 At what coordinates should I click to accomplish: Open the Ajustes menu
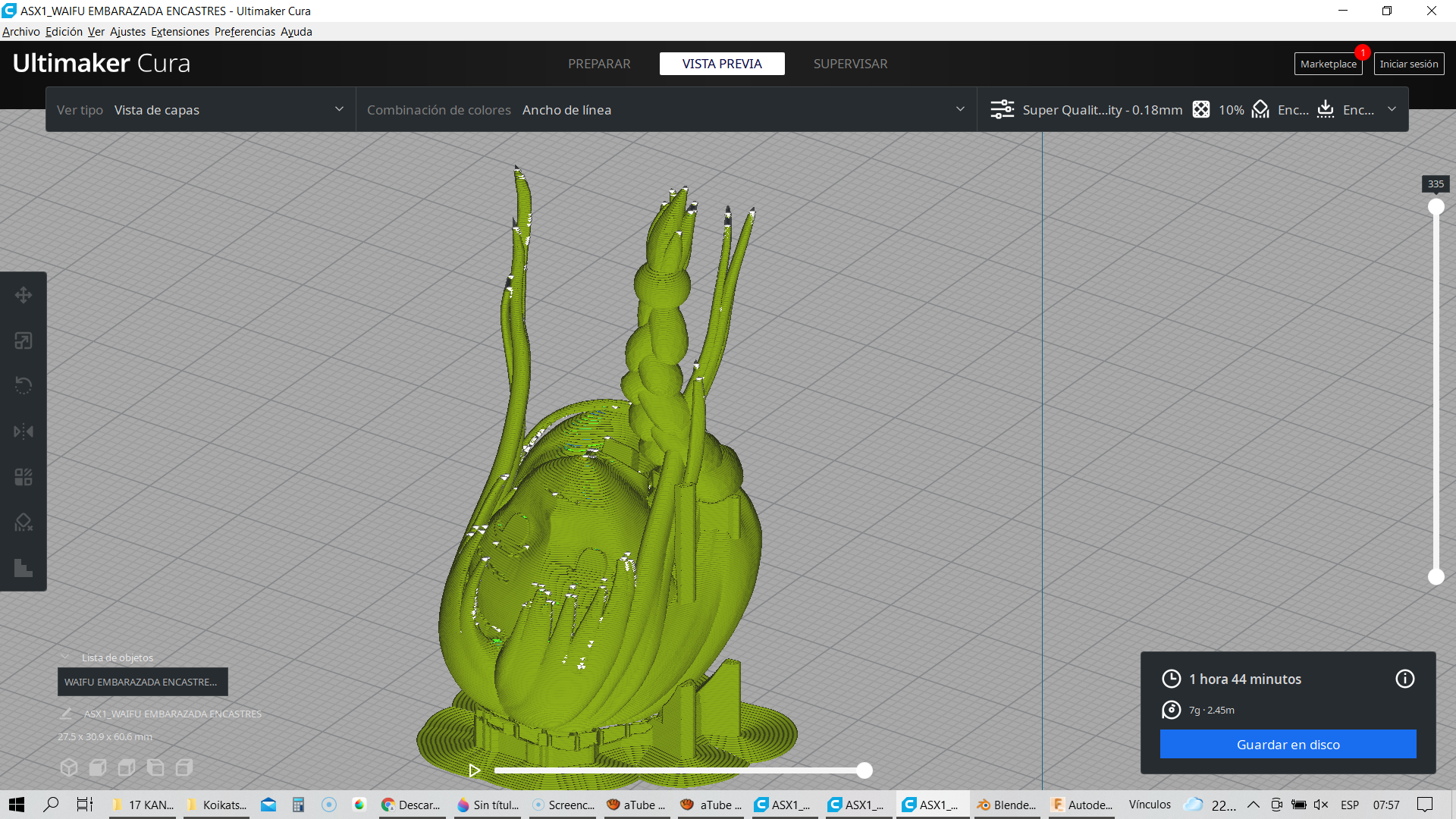(x=127, y=32)
